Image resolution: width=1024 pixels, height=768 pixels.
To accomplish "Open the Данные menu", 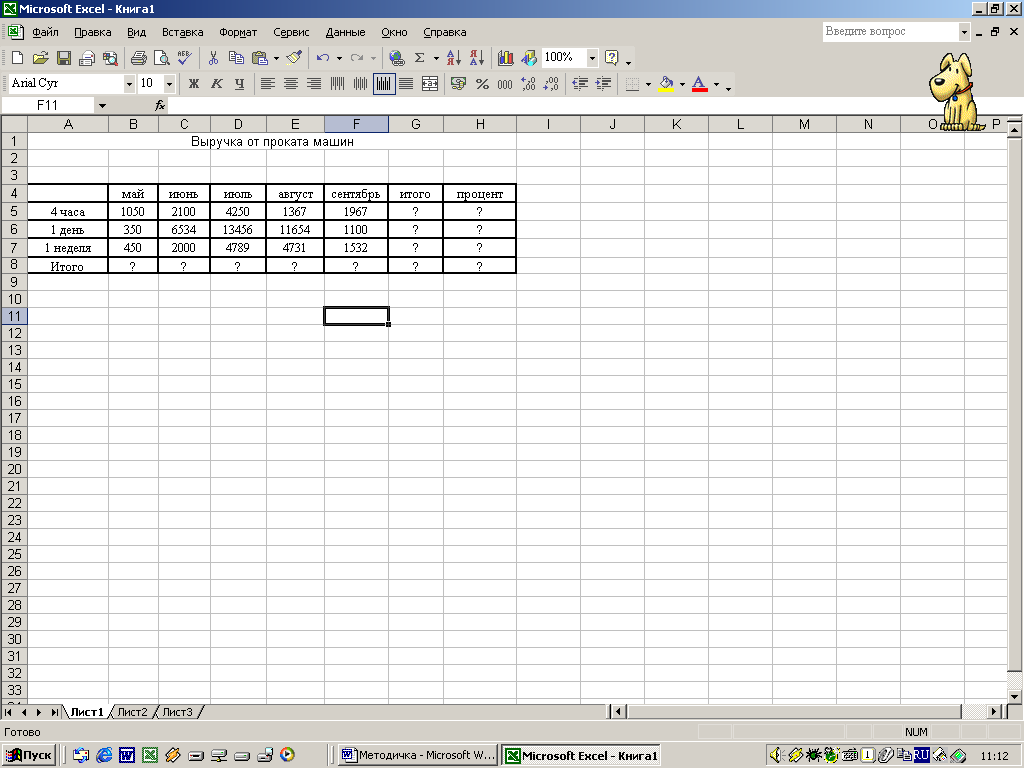I will tap(345, 32).
